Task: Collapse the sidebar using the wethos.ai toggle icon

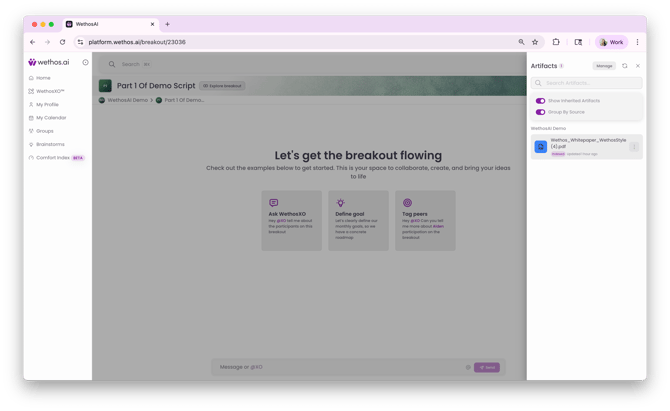Action: pyautogui.click(x=85, y=62)
